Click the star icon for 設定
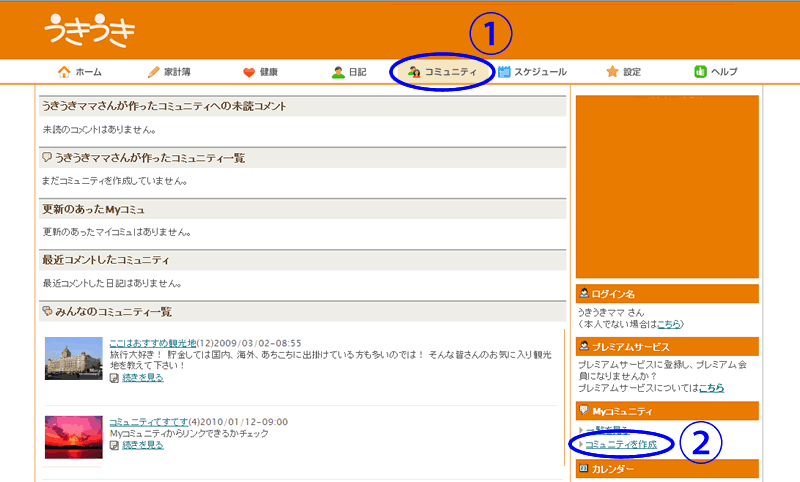This screenshot has height=482, width=800. pyautogui.click(x=612, y=72)
